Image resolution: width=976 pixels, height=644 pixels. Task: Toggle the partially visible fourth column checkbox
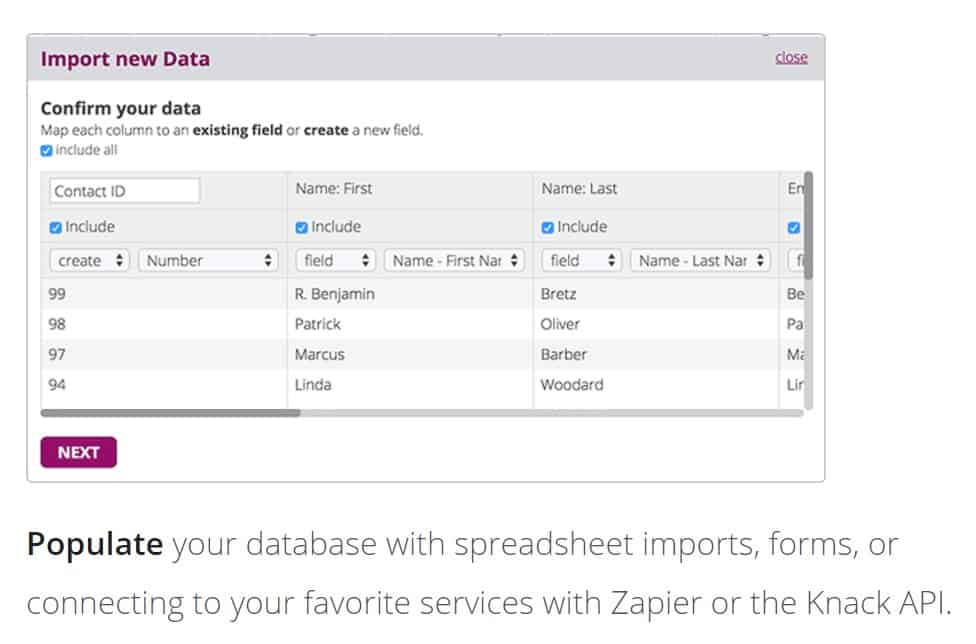pos(794,227)
